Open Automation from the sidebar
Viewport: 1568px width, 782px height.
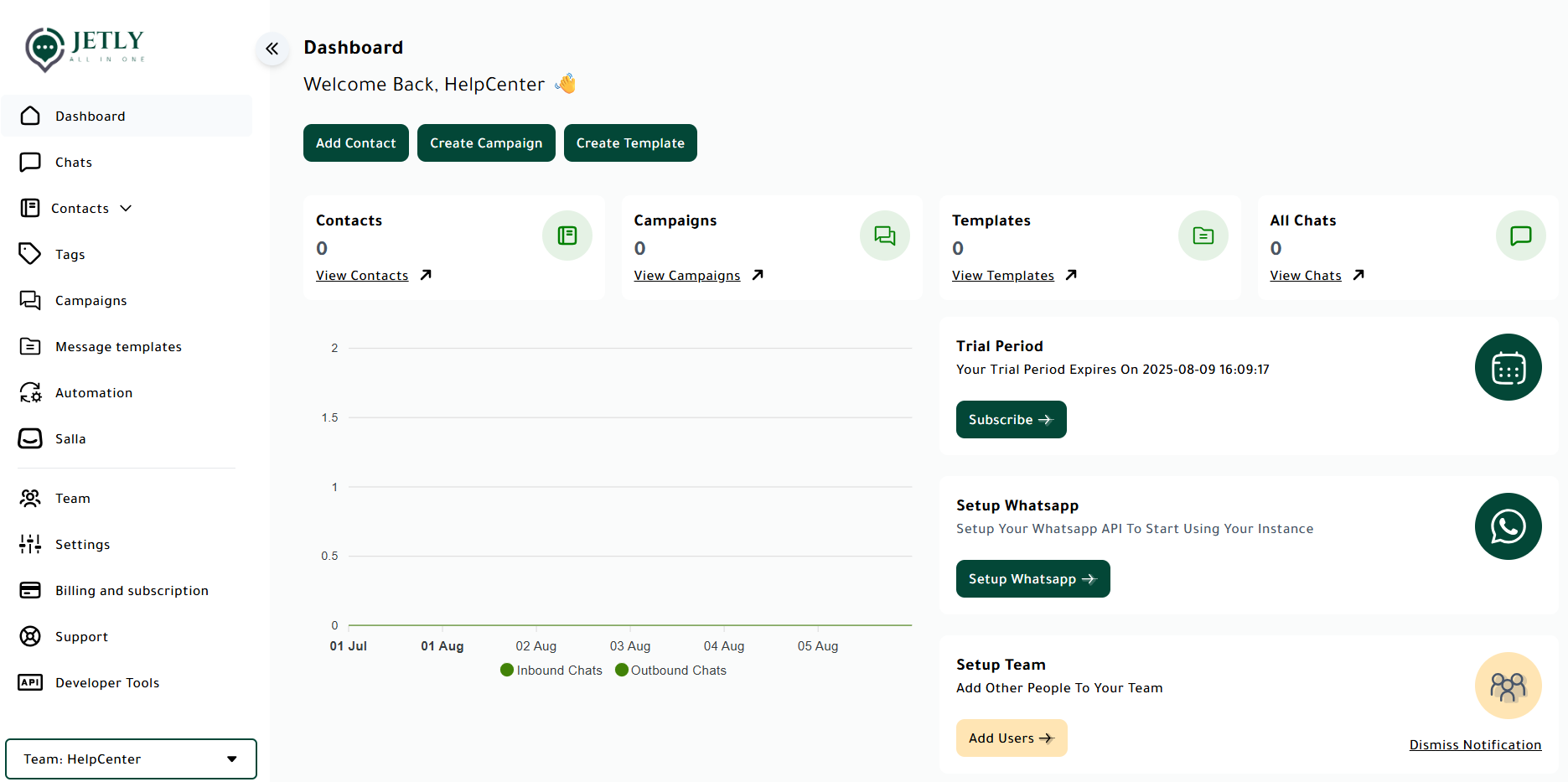tap(94, 393)
